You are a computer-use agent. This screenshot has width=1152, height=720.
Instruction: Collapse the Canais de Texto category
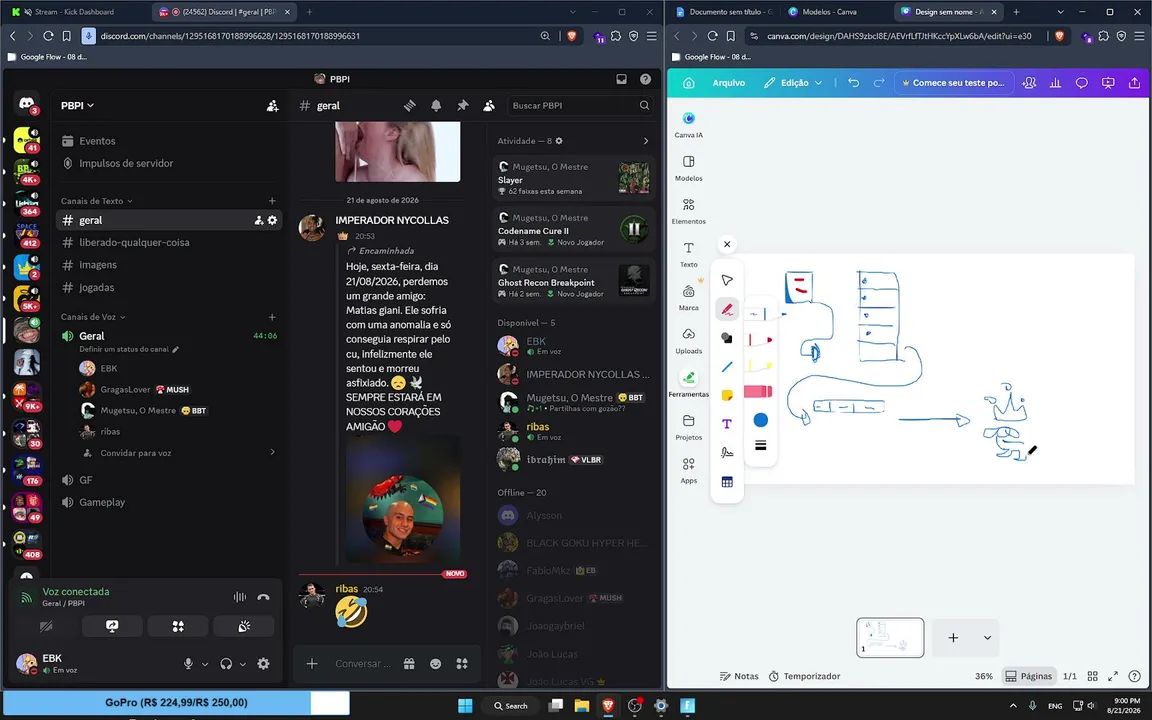point(96,201)
